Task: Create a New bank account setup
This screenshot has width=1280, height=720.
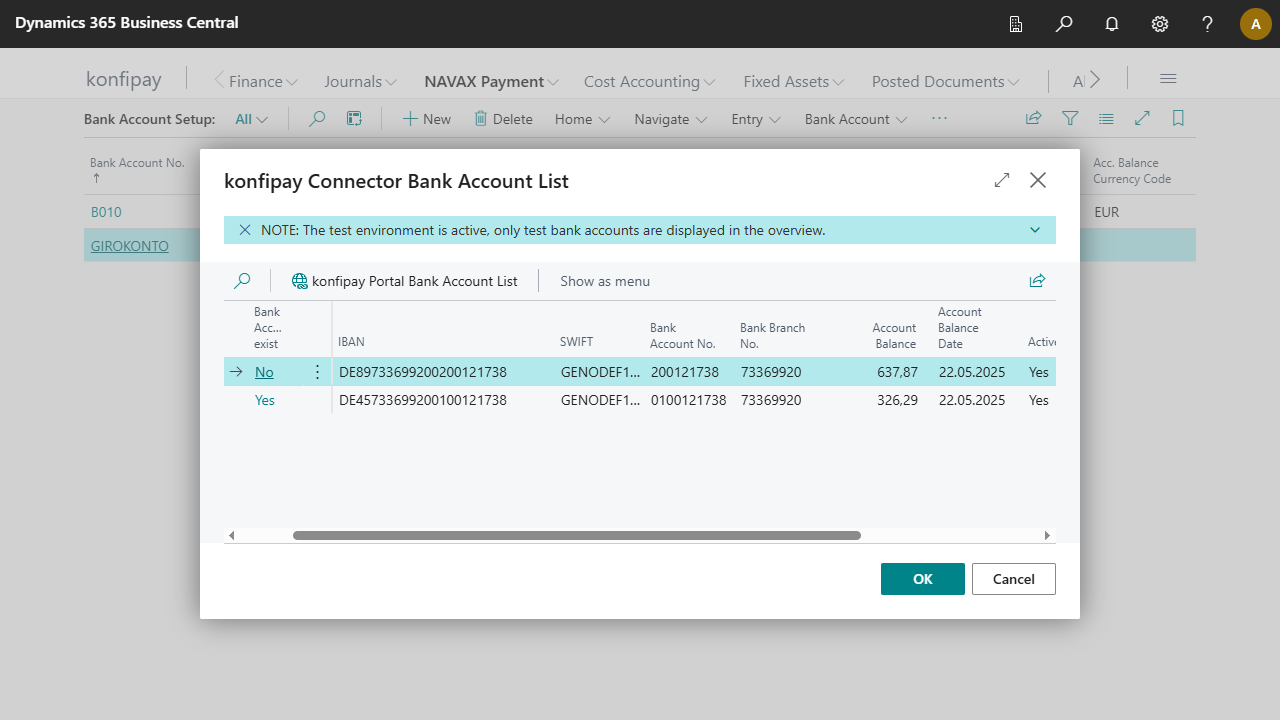Action: pos(427,119)
